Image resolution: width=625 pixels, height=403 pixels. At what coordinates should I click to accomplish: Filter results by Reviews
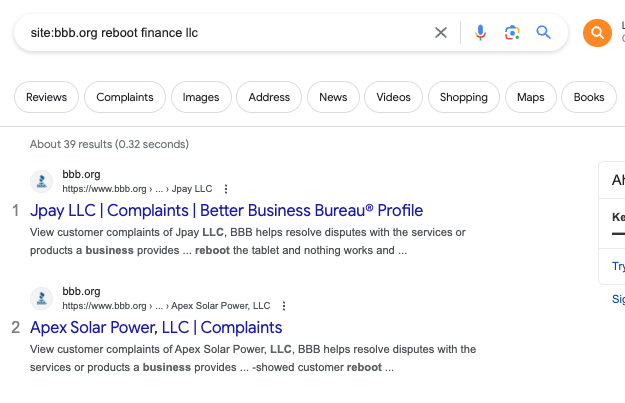tap(46, 97)
